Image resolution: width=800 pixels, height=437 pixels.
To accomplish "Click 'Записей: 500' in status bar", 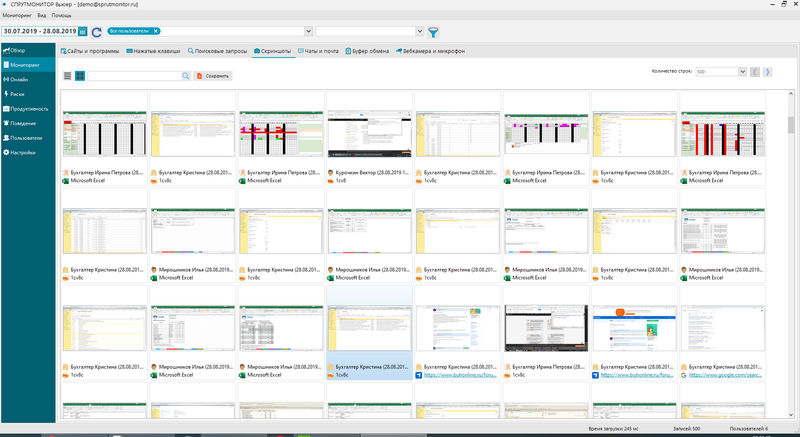I will pyautogui.click(x=687, y=429).
